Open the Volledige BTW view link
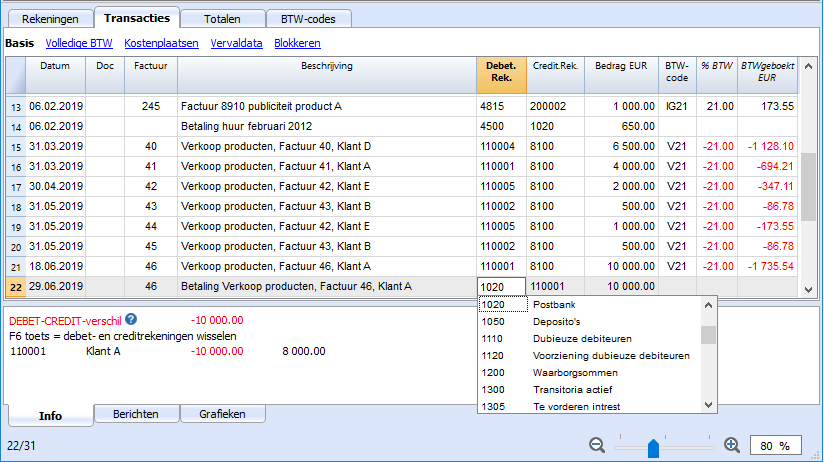Image resolution: width=824 pixels, height=462 pixels. (79, 43)
